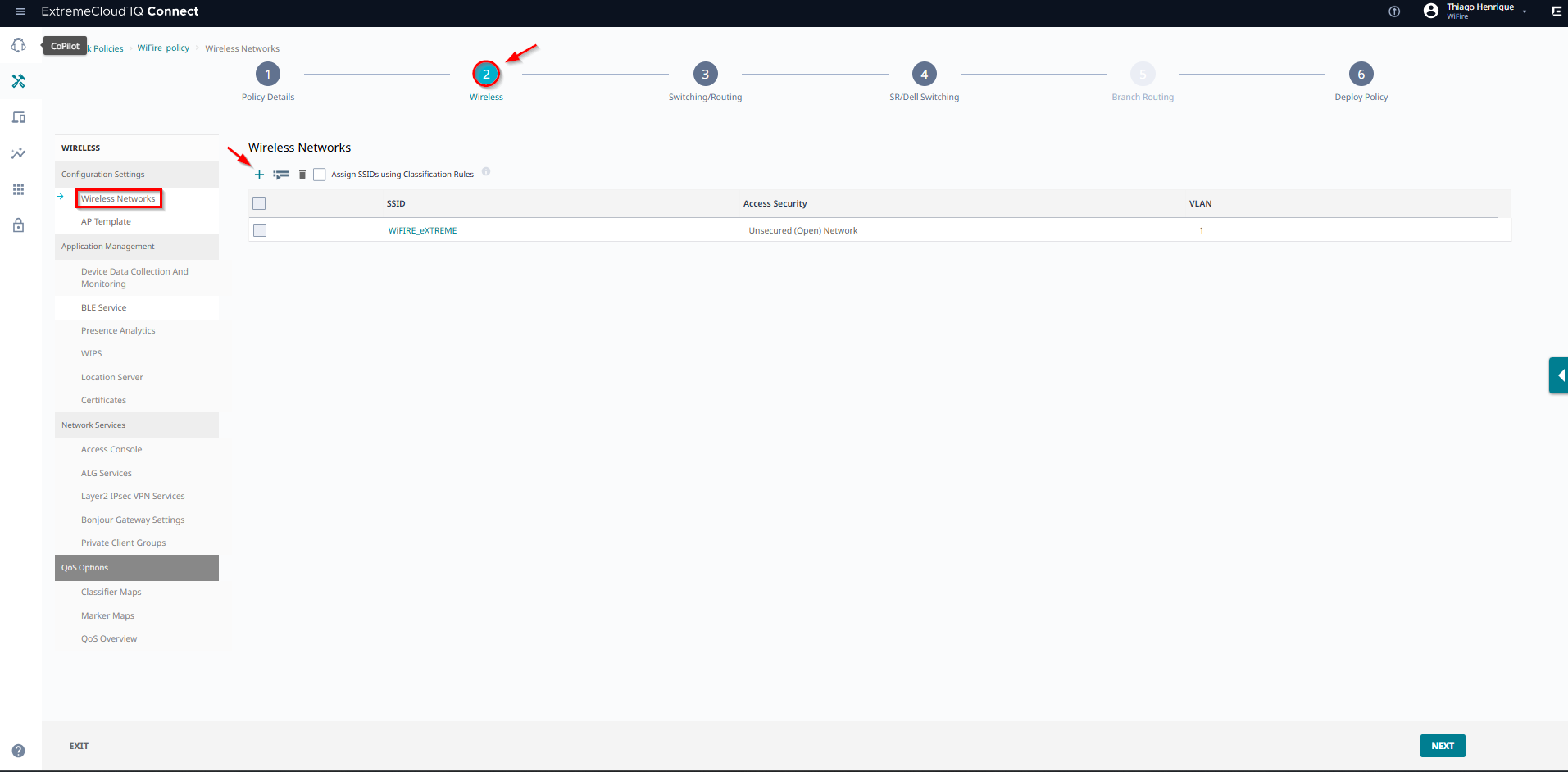1568x772 pixels.
Task: Open Classifier Maps
Action: (x=111, y=593)
